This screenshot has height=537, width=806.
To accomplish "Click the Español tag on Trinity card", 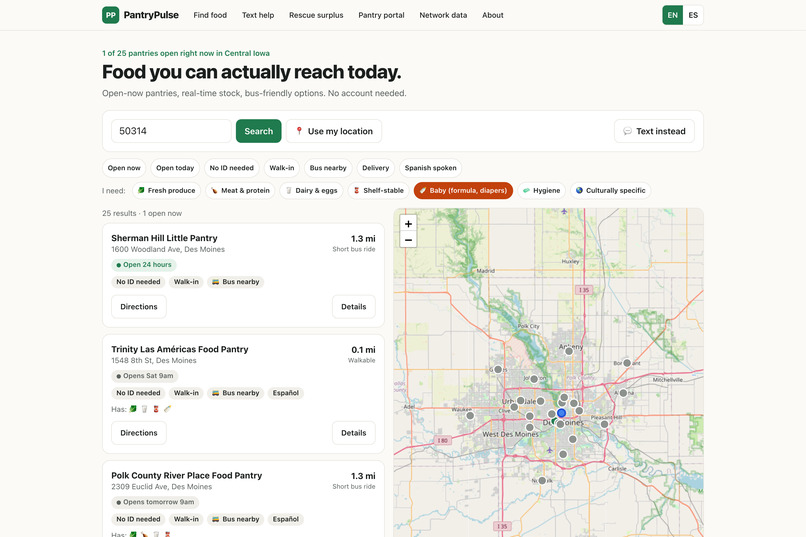I will [x=286, y=393].
